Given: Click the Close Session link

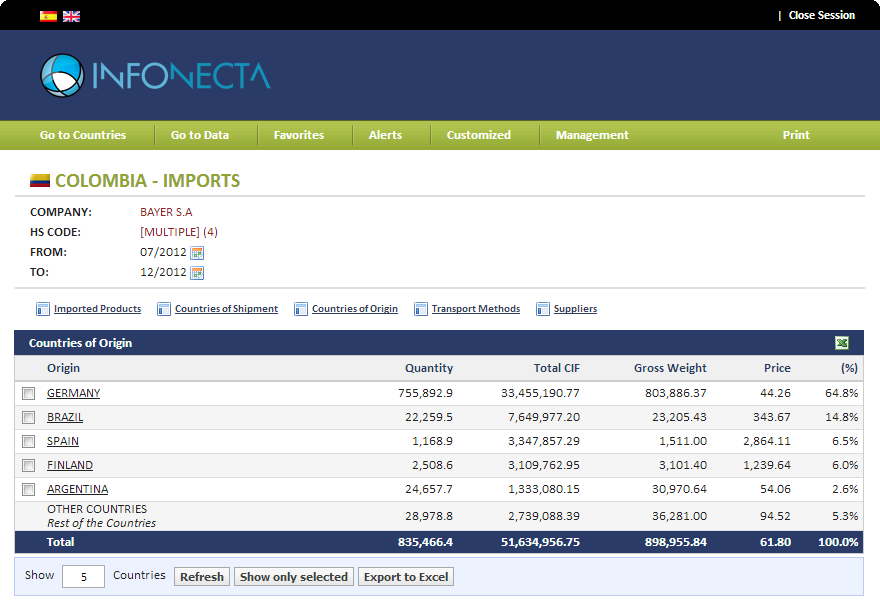Looking at the screenshot, I should [x=821, y=16].
